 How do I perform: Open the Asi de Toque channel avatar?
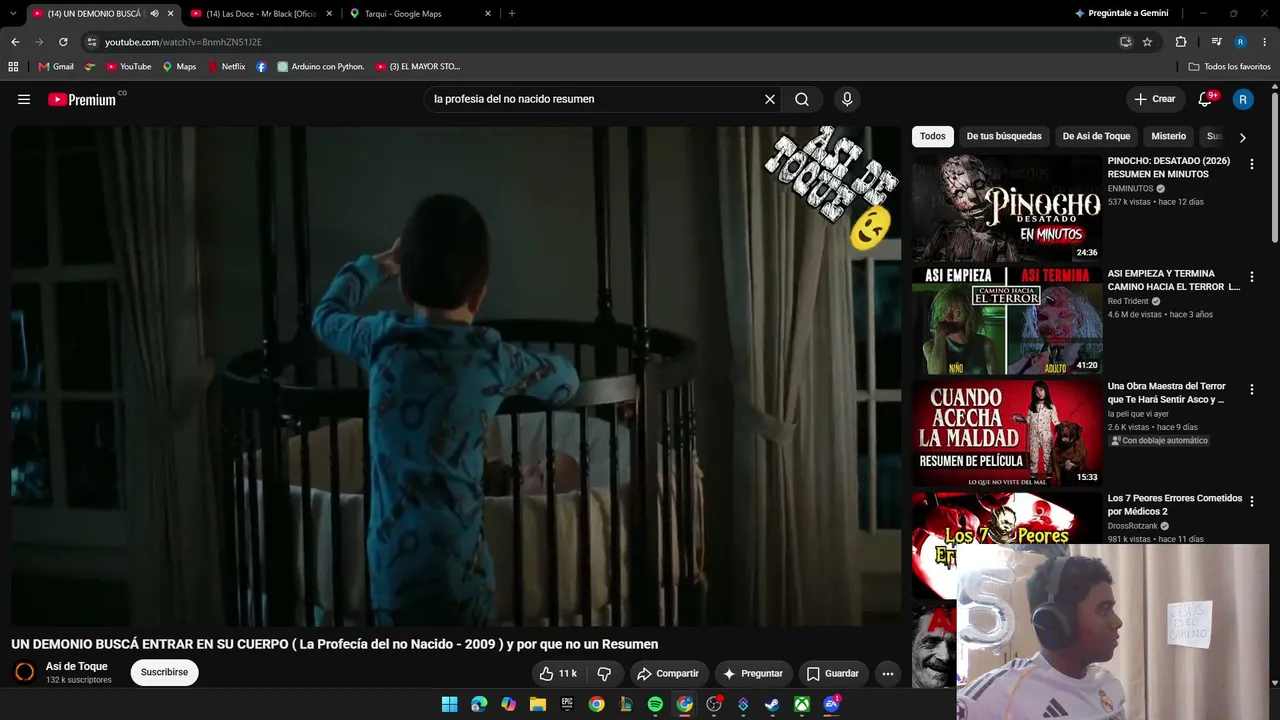[25, 672]
